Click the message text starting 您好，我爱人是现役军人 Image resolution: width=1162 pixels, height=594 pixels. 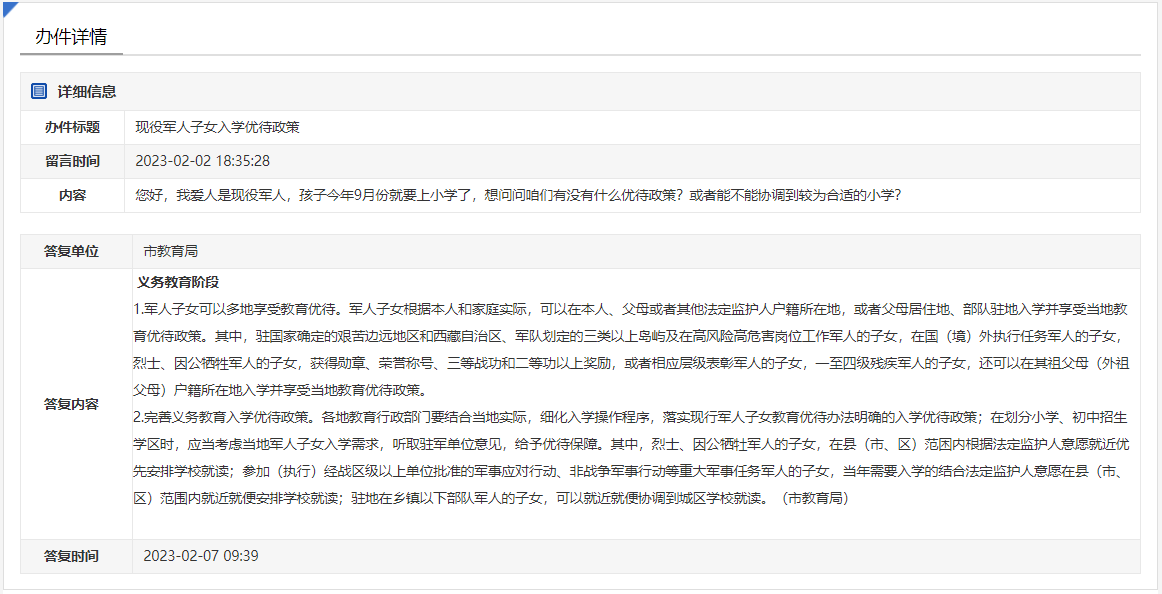(x=518, y=196)
